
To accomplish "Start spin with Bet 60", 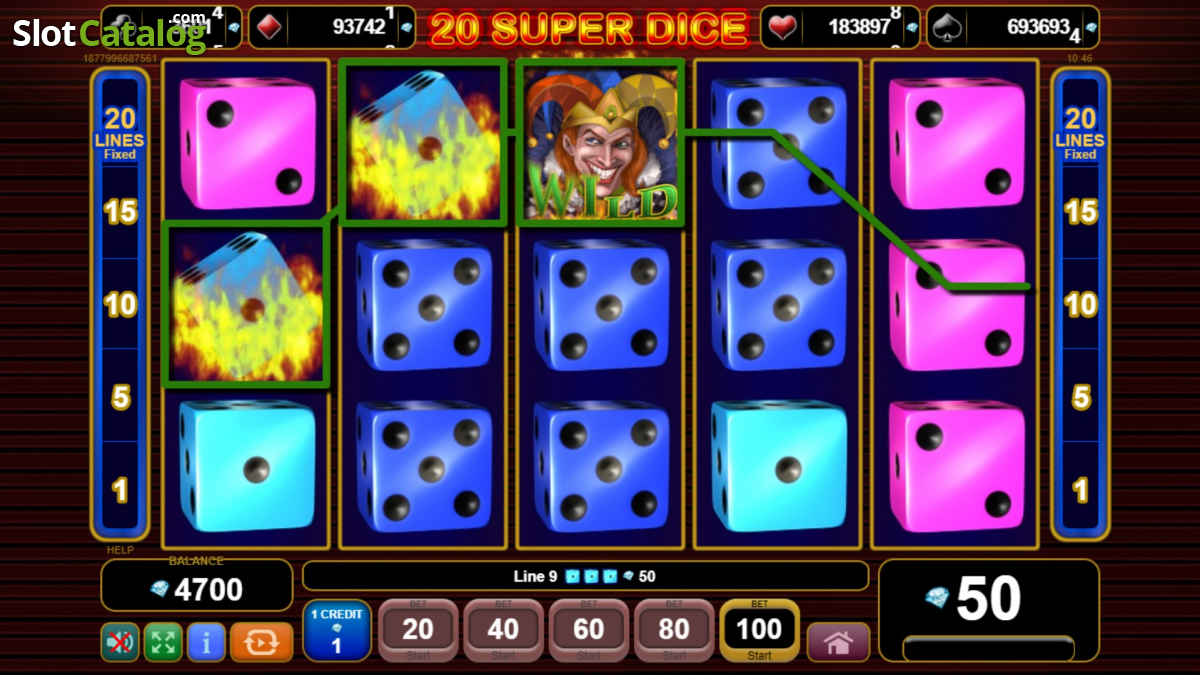I will 589,630.
